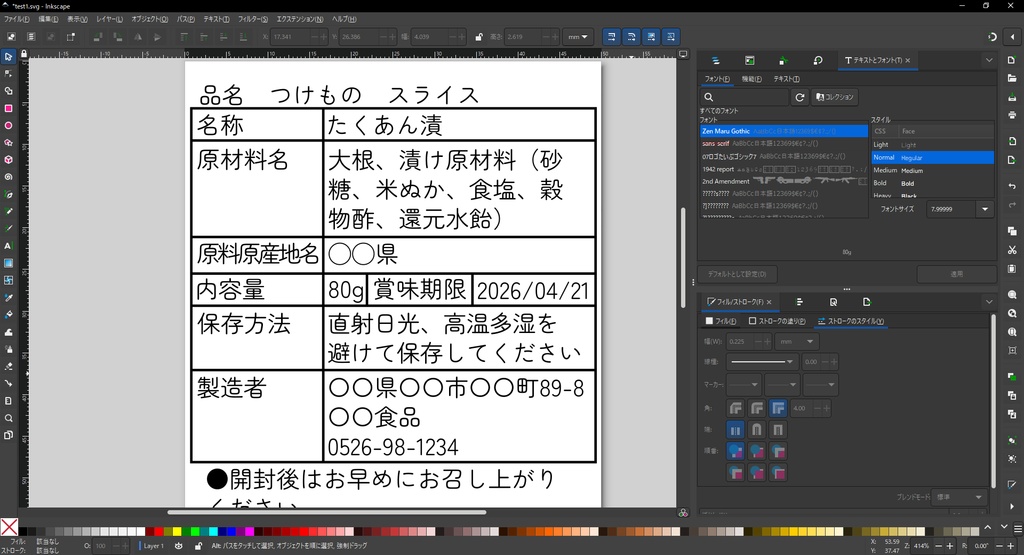Viewport: 1024px width, 555px height.
Task: Open the dash pattern dropdown
Action: 761,362
